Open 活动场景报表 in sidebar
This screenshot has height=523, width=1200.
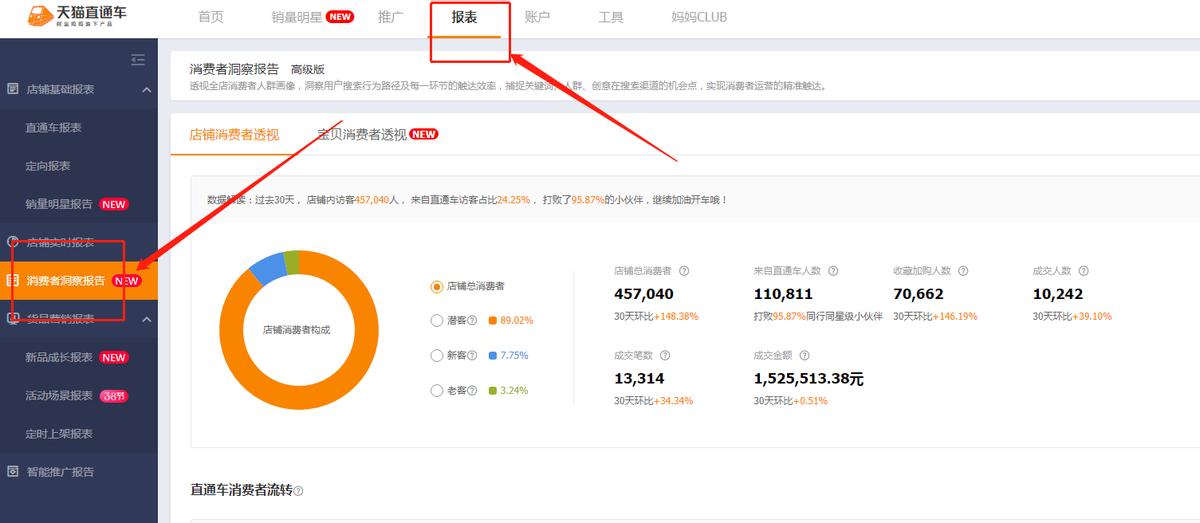(x=59, y=395)
